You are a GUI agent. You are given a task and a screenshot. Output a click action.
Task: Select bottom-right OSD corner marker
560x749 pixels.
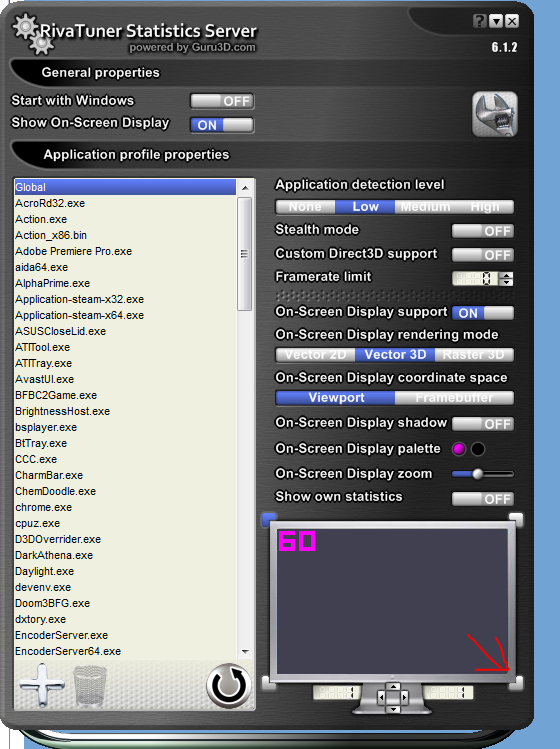point(516,683)
